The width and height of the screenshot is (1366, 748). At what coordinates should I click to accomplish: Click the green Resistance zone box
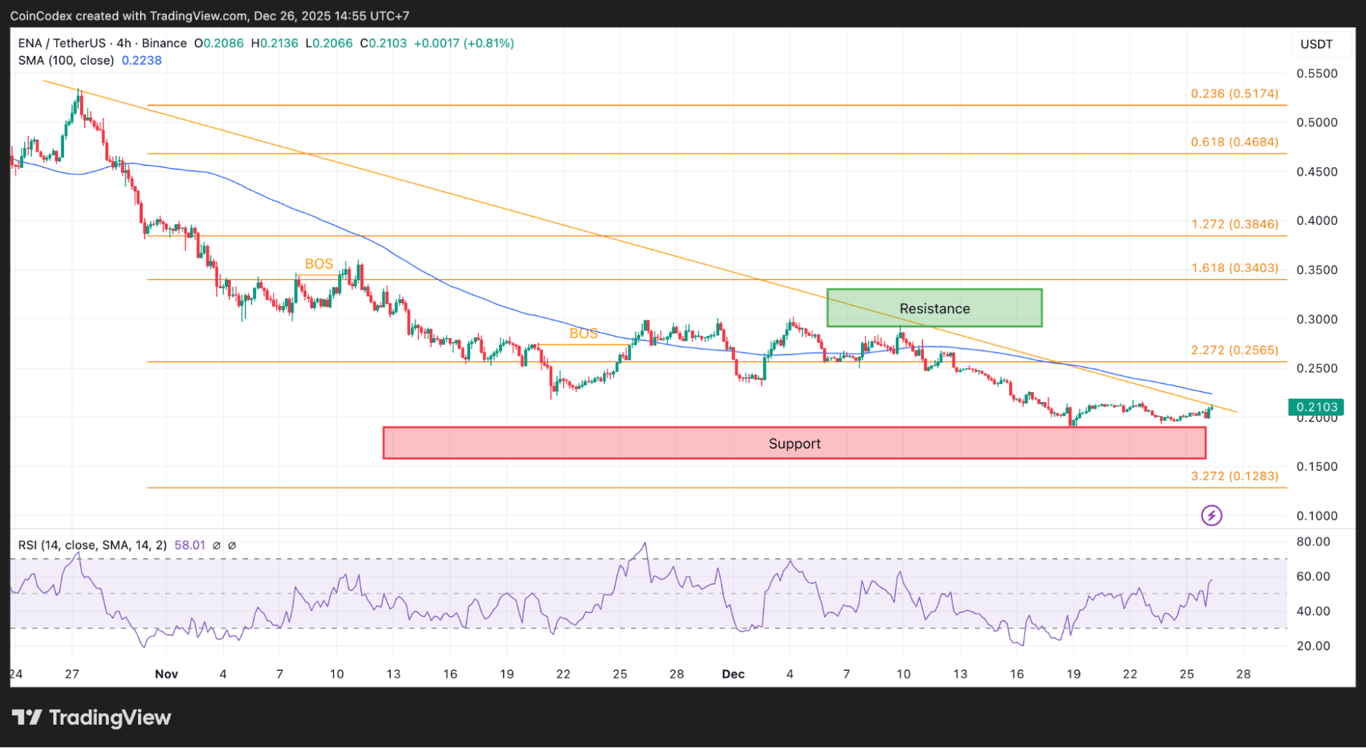coord(934,308)
